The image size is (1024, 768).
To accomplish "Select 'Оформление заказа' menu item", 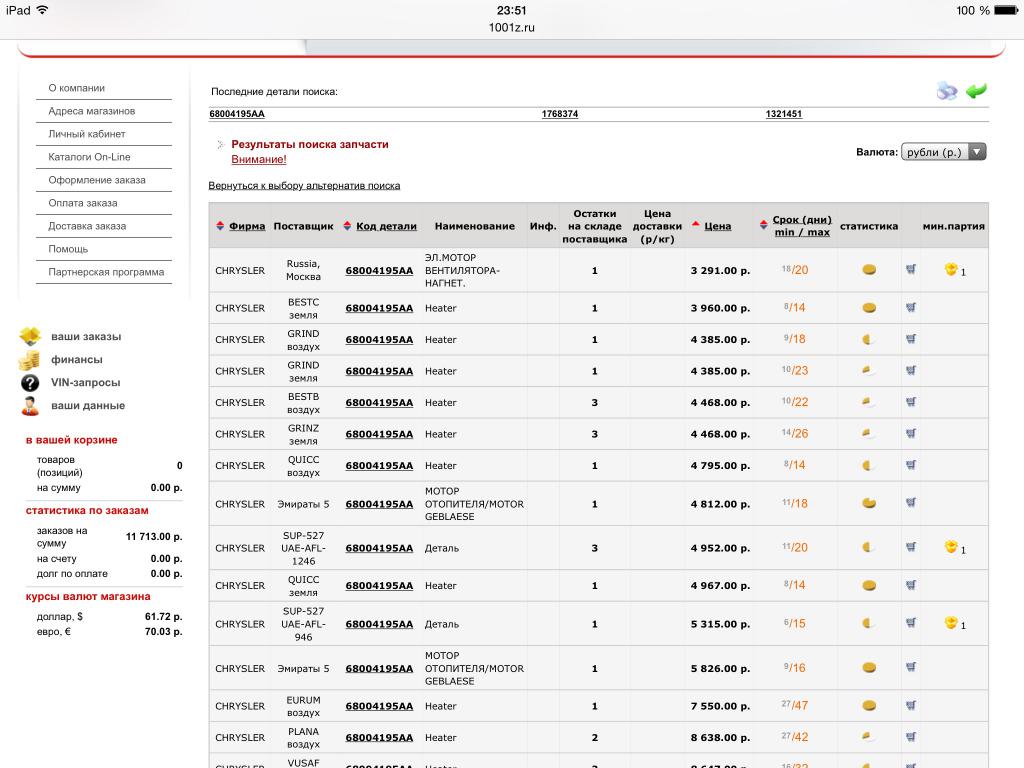I will (x=97, y=180).
